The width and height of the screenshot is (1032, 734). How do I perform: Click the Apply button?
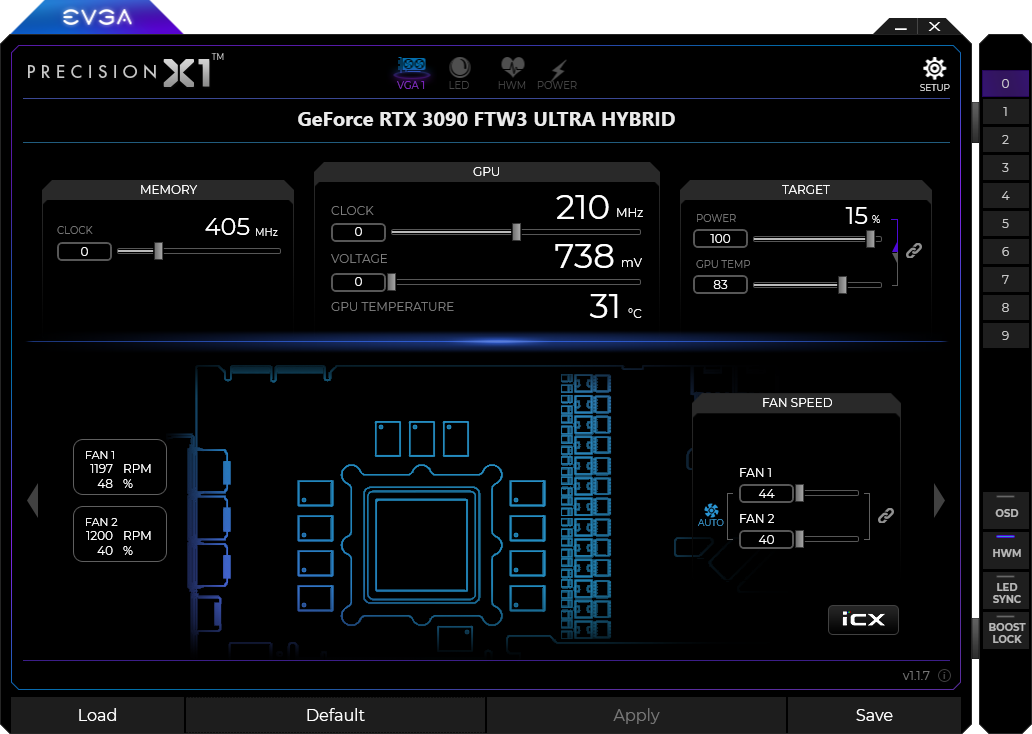pyautogui.click(x=636, y=715)
